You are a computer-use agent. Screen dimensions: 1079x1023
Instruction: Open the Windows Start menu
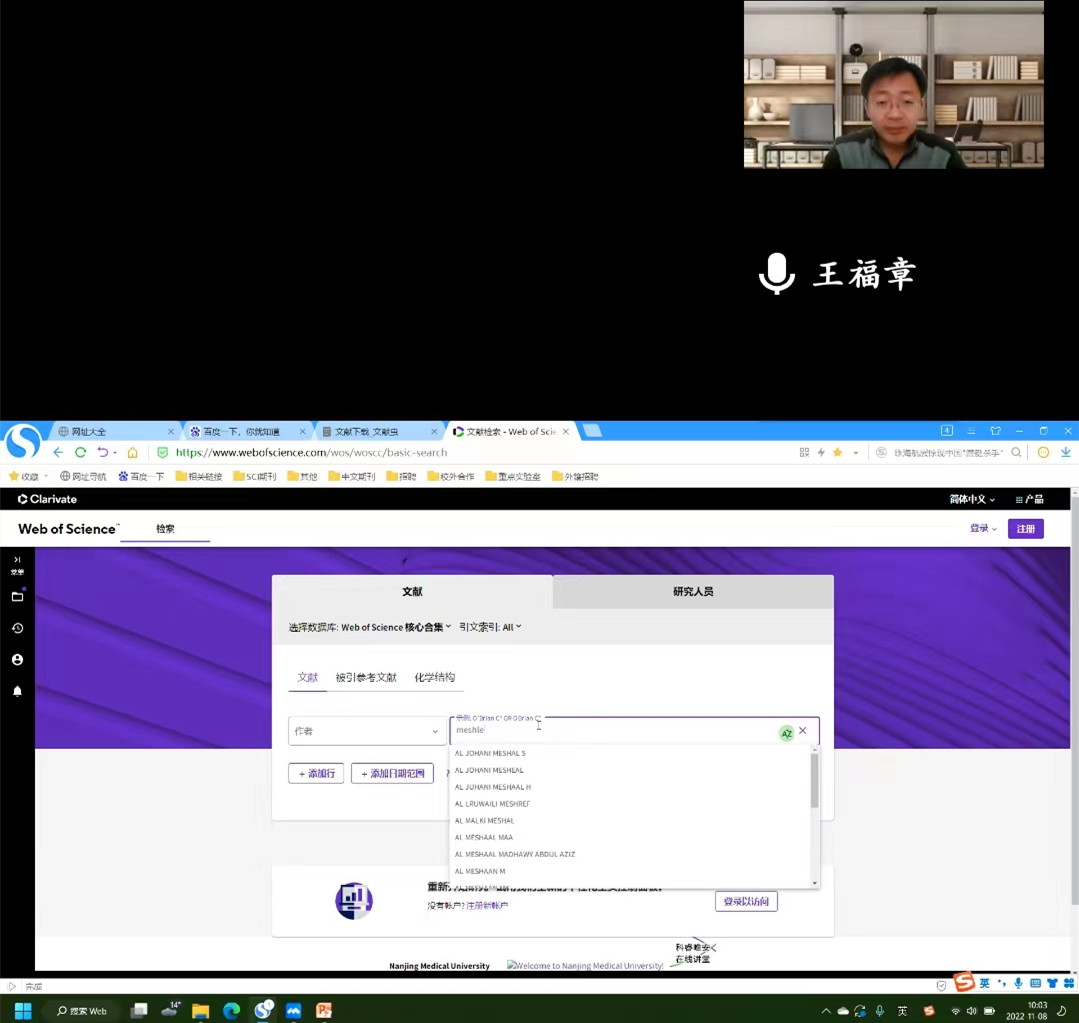pyautogui.click(x=23, y=1011)
